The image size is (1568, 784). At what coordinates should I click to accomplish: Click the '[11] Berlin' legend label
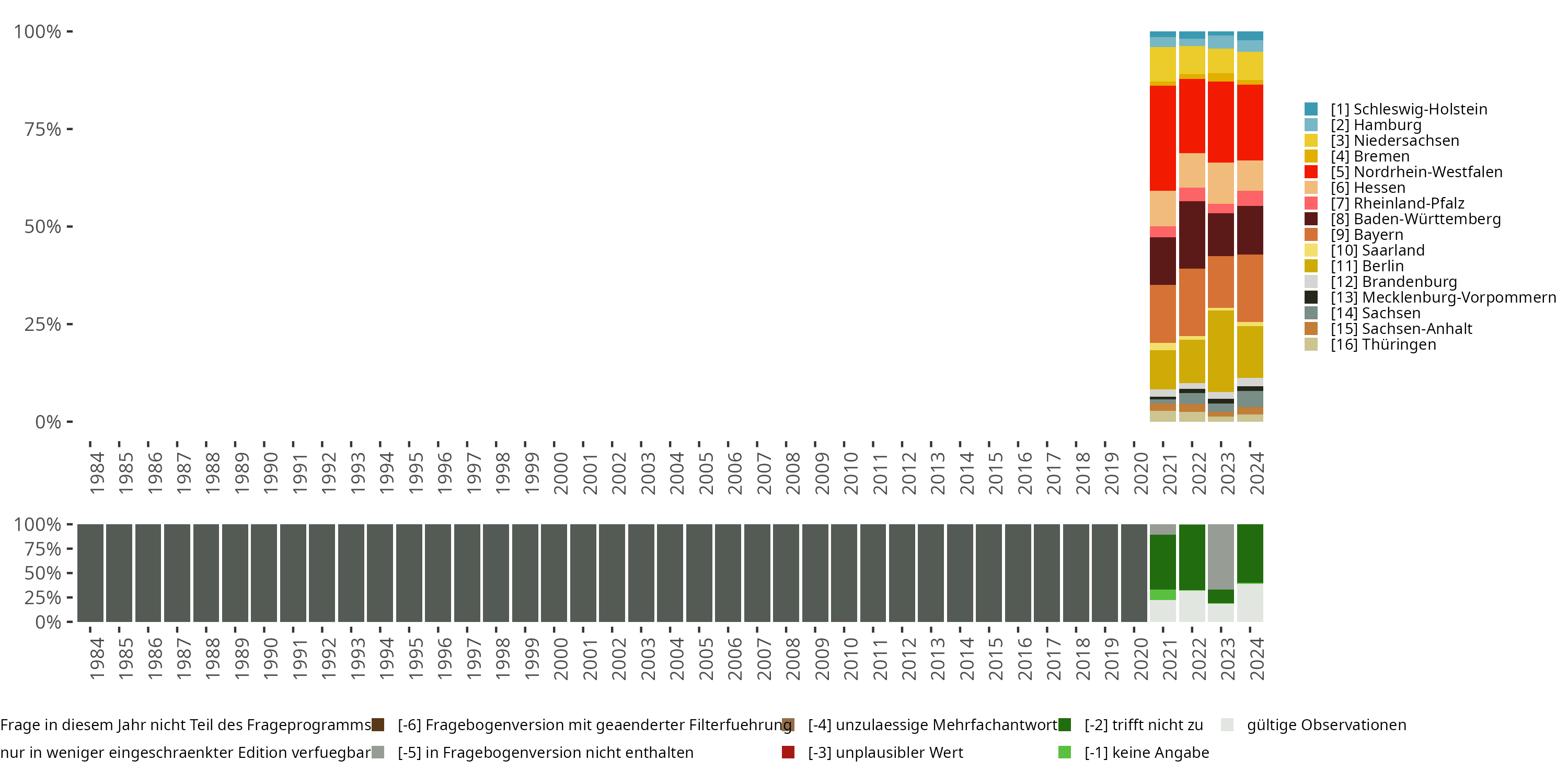[x=1367, y=266]
